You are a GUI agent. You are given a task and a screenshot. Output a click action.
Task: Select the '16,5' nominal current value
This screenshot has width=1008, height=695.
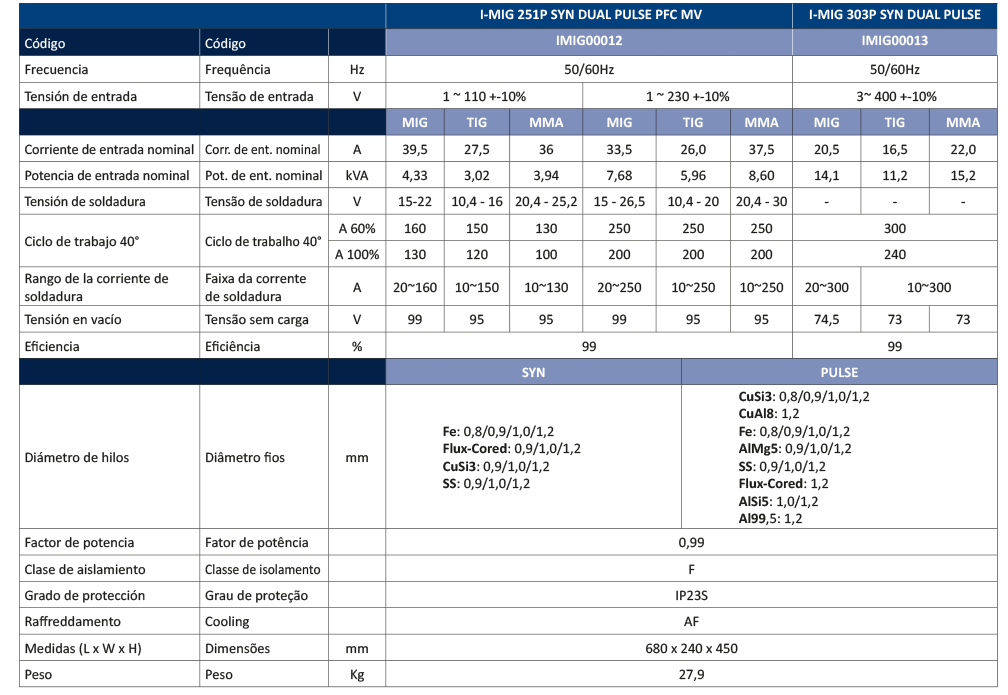894,150
